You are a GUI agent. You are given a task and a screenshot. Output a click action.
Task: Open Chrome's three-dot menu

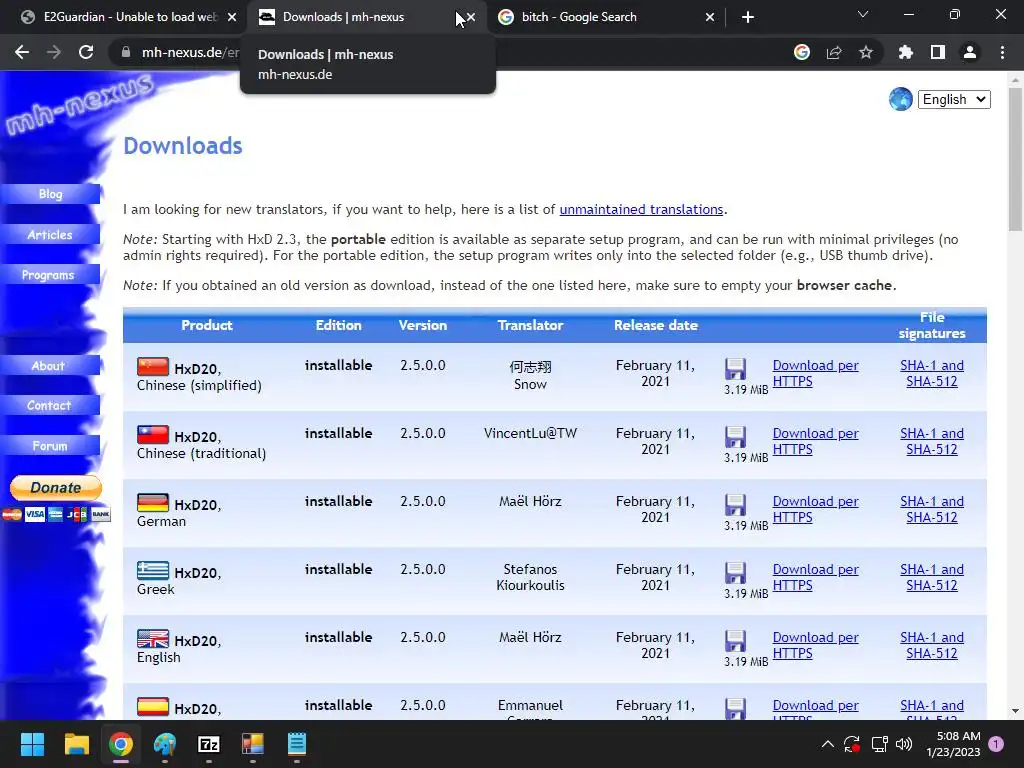click(1002, 52)
